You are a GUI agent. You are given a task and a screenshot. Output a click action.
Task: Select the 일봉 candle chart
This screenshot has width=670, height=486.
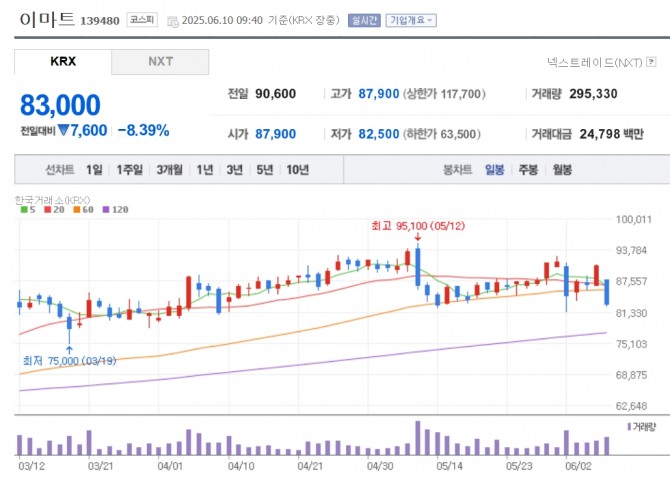tap(494, 170)
